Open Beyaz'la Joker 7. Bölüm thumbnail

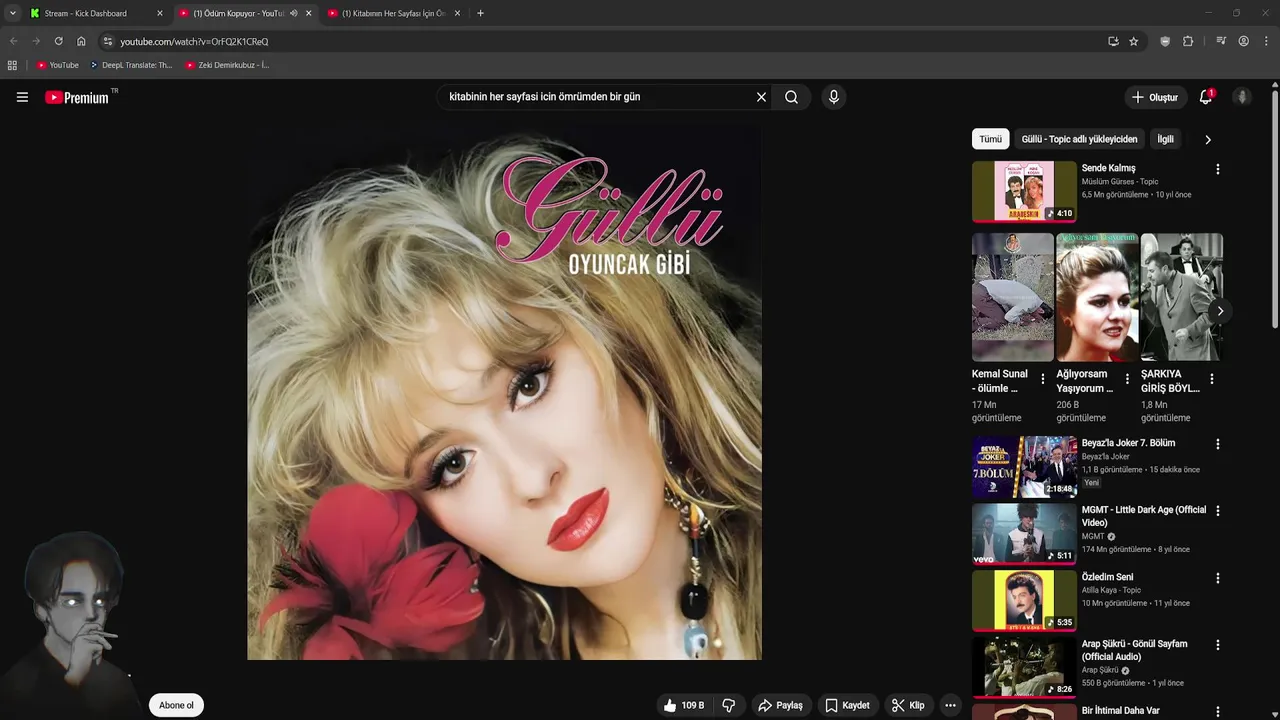[x=1024, y=466]
